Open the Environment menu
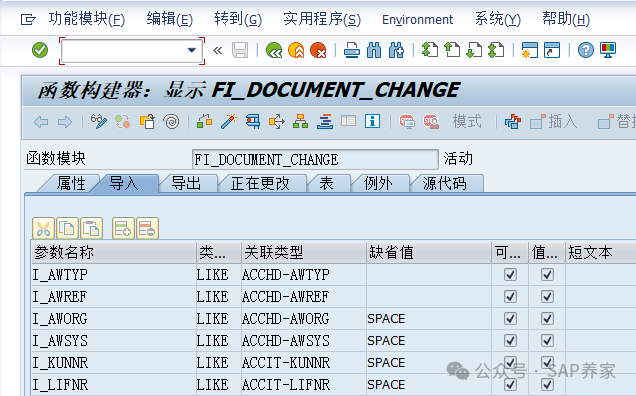 pyautogui.click(x=417, y=19)
